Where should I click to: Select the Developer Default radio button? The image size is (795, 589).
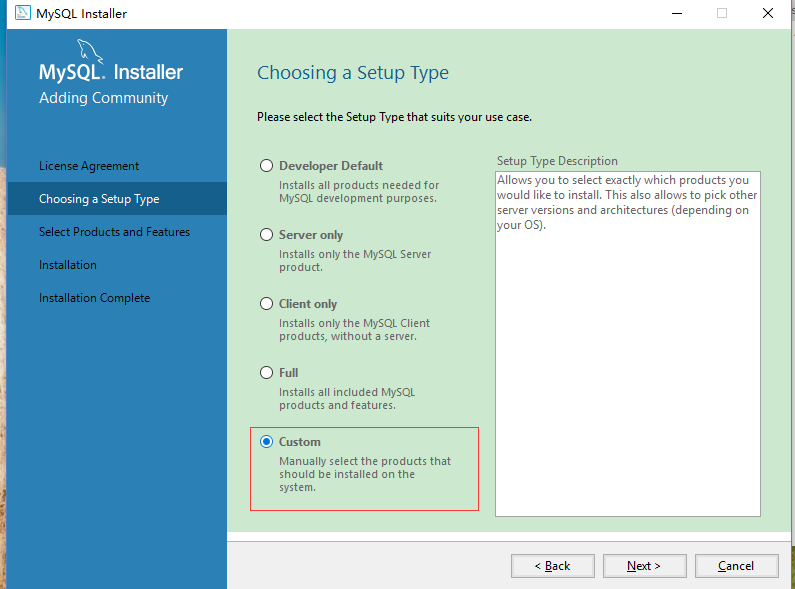266,166
